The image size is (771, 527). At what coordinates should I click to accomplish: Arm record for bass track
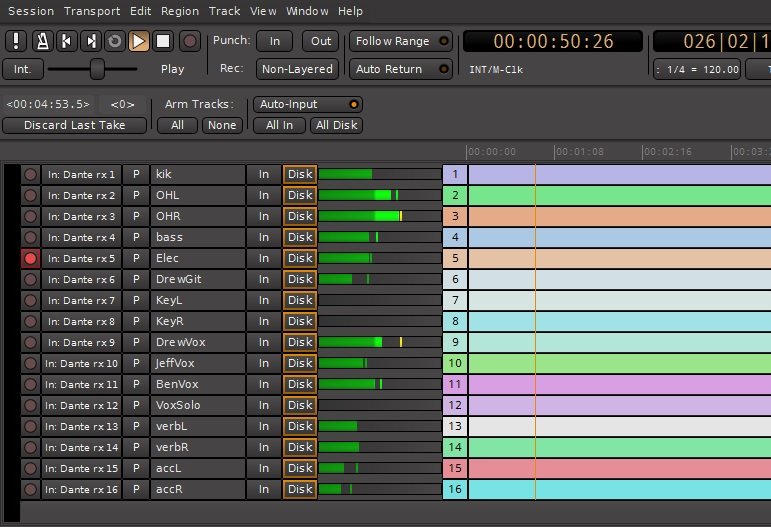tap(30, 237)
